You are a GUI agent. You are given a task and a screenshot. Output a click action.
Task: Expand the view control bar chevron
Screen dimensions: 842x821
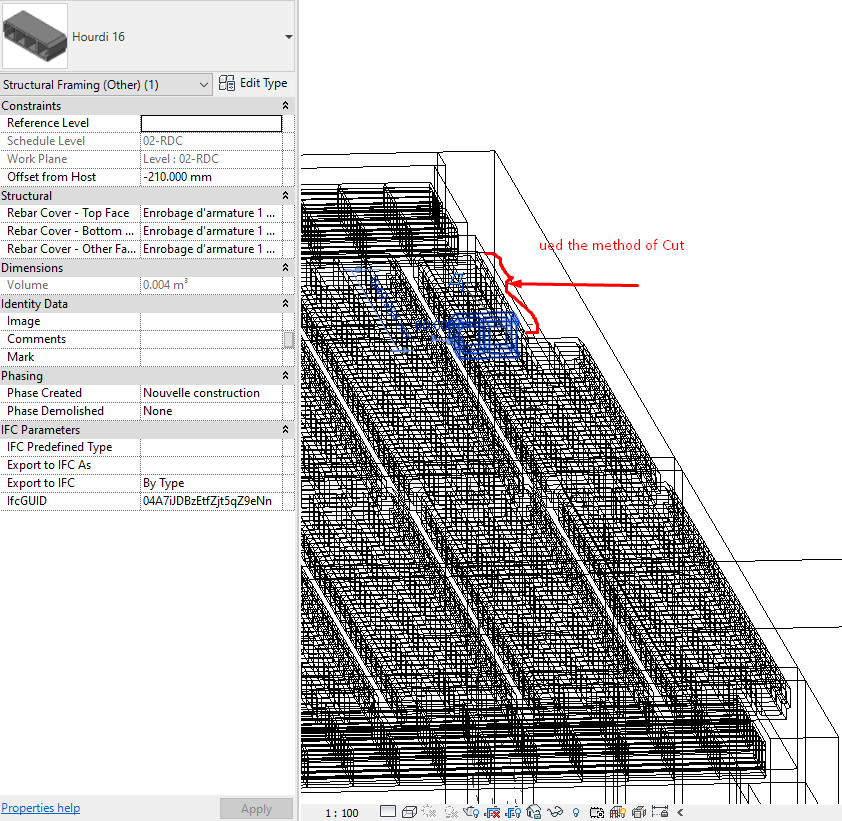[680, 811]
